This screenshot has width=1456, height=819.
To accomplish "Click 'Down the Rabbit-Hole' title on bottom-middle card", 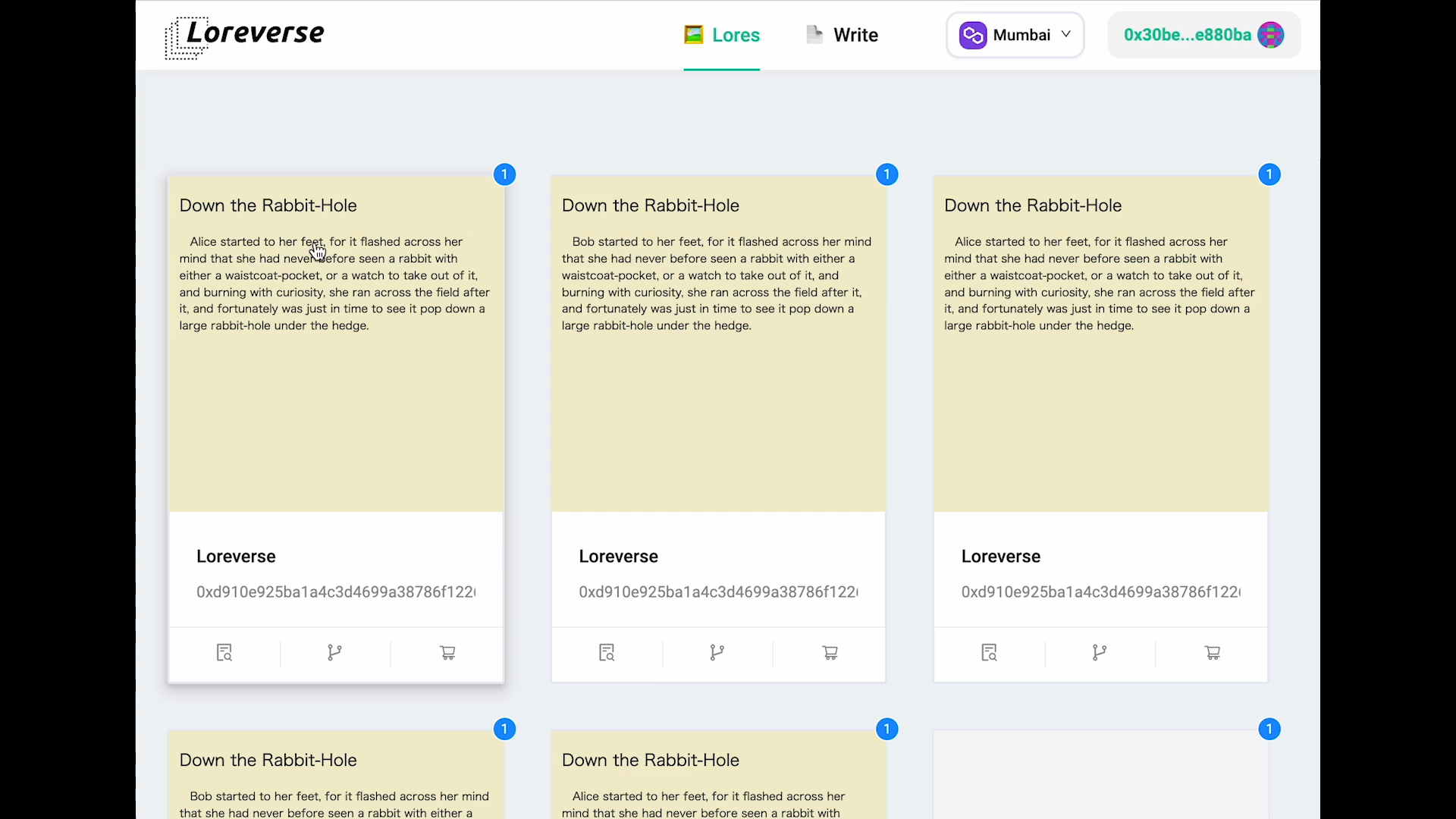I will click(x=650, y=760).
